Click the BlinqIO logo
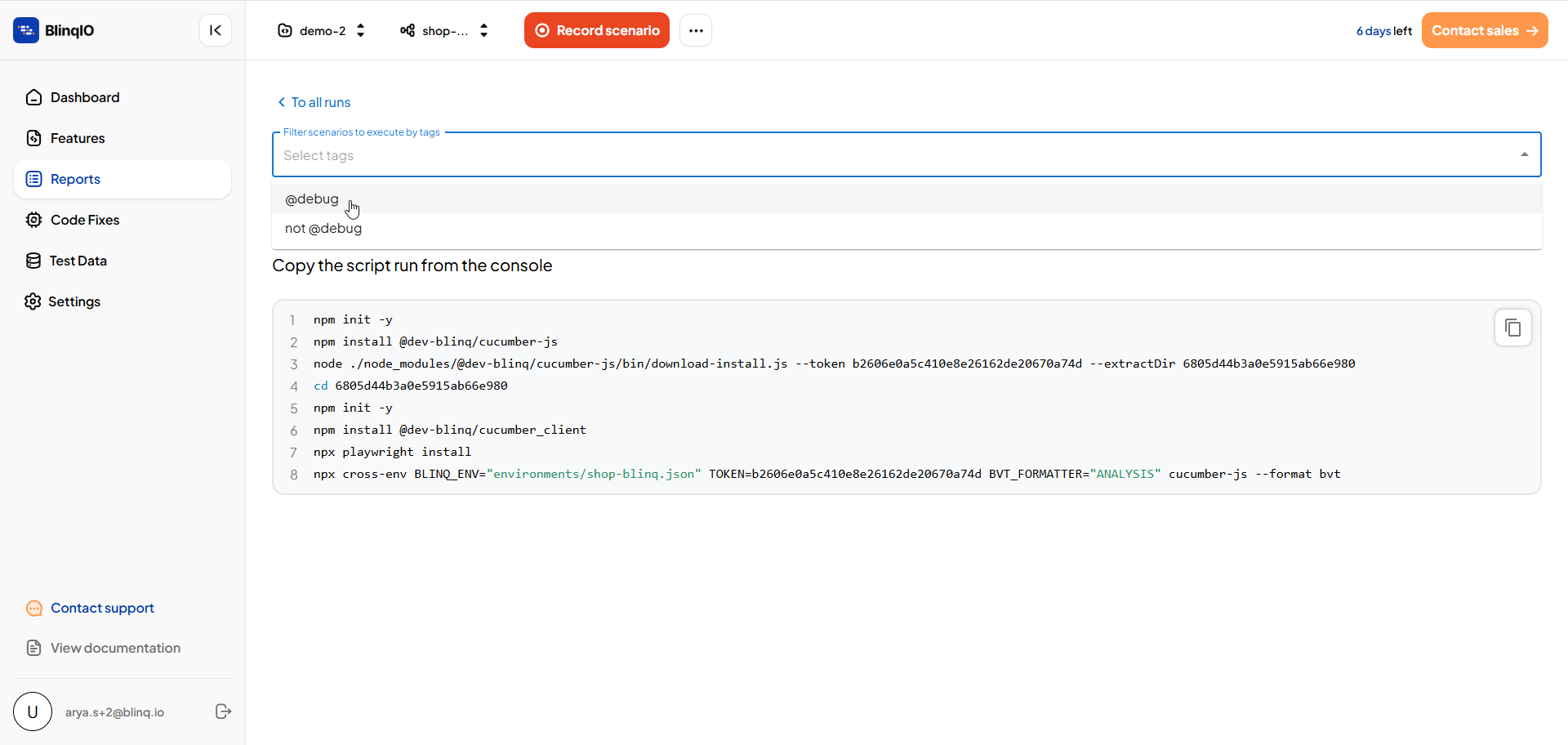Viewport: 1568px width, 745px height. [54, 30]
